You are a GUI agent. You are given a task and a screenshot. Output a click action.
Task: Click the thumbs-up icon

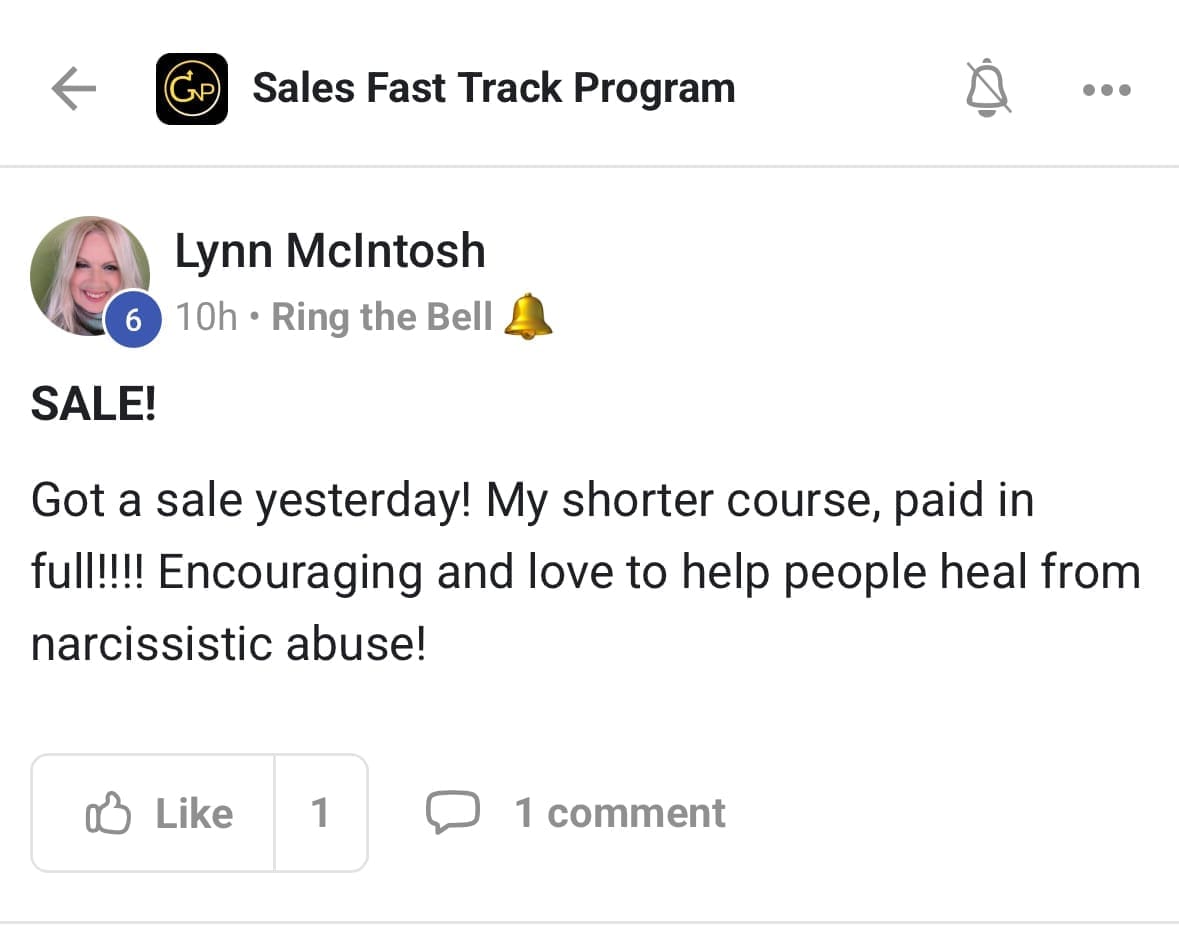click(109, 813)
